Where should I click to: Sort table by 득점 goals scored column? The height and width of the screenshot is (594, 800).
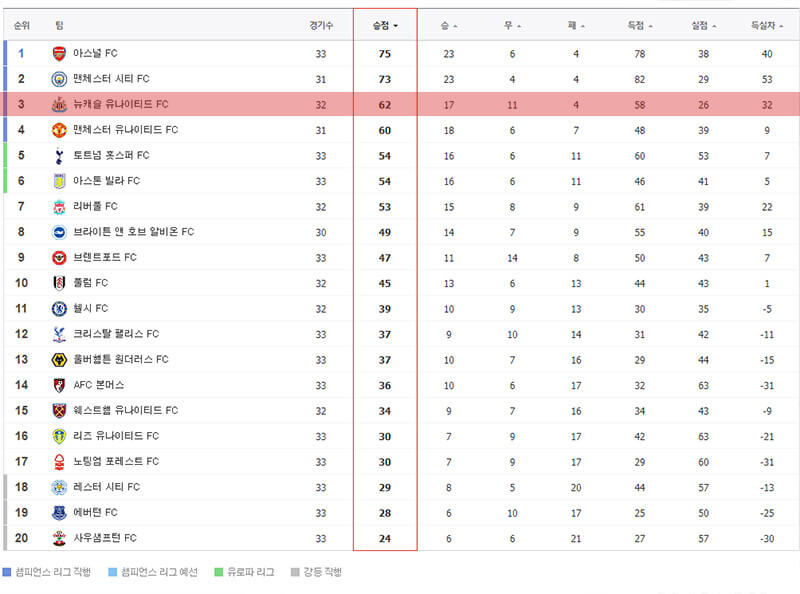(640, 26)
